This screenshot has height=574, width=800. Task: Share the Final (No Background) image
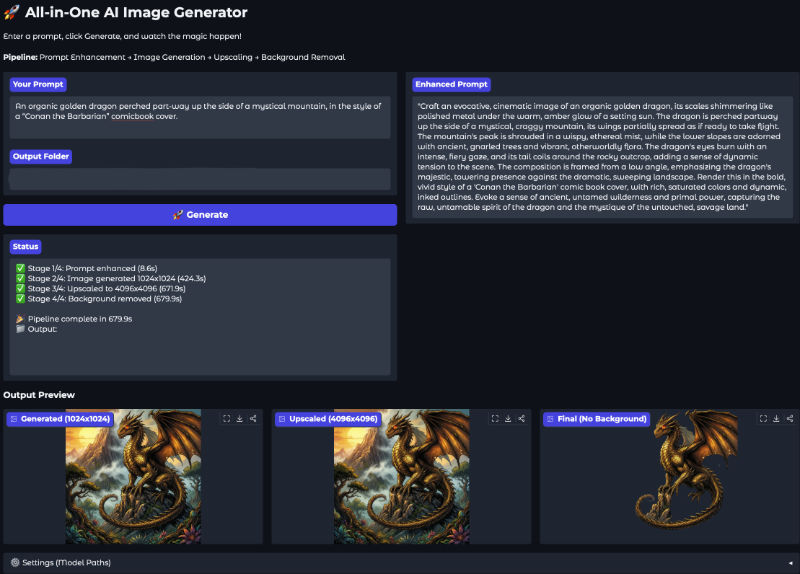tap(790, 419)
